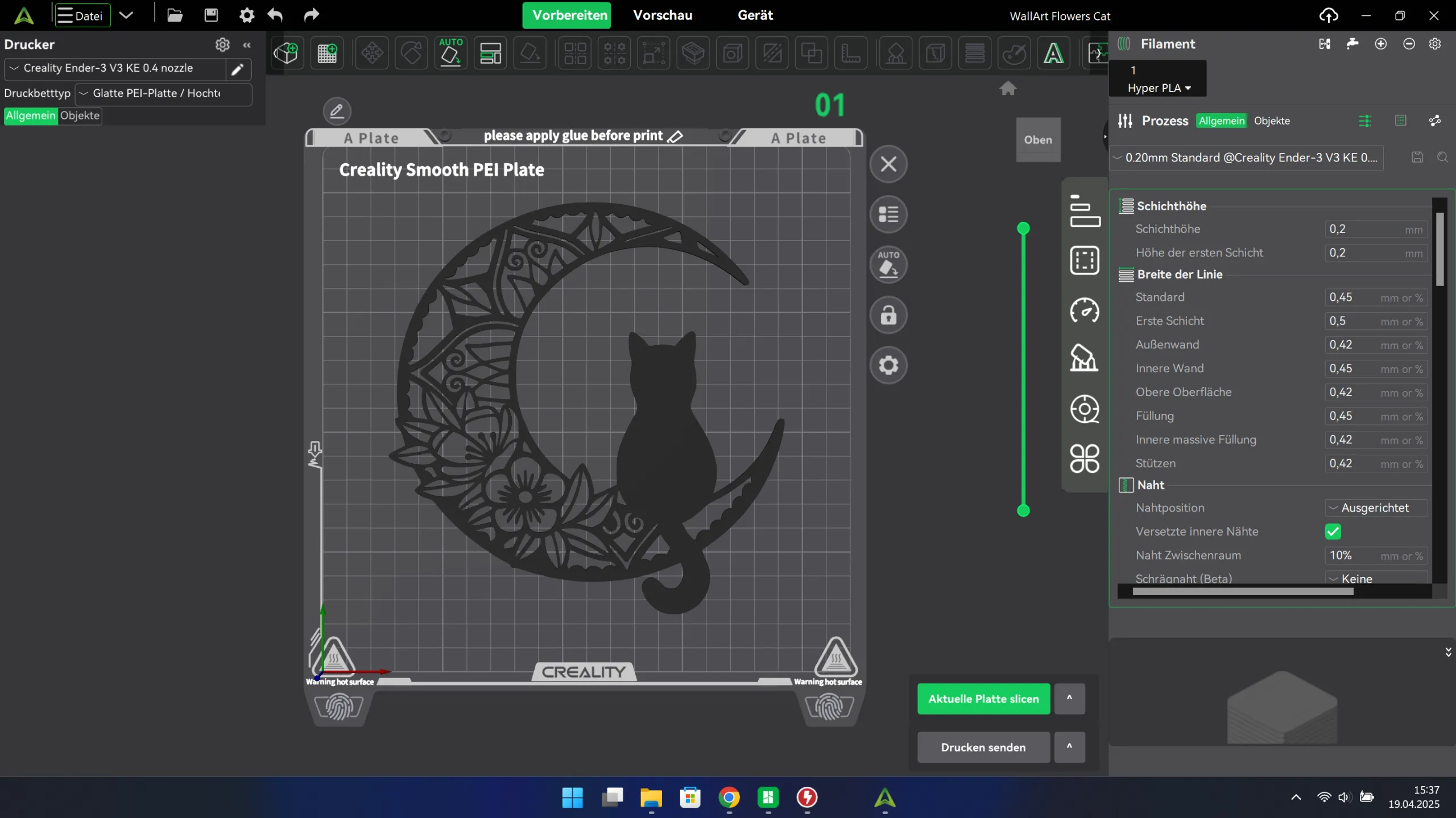Toggle the lock icon on the plate edge
Viewport: 1456px width, 818px height.
[889, 315]
